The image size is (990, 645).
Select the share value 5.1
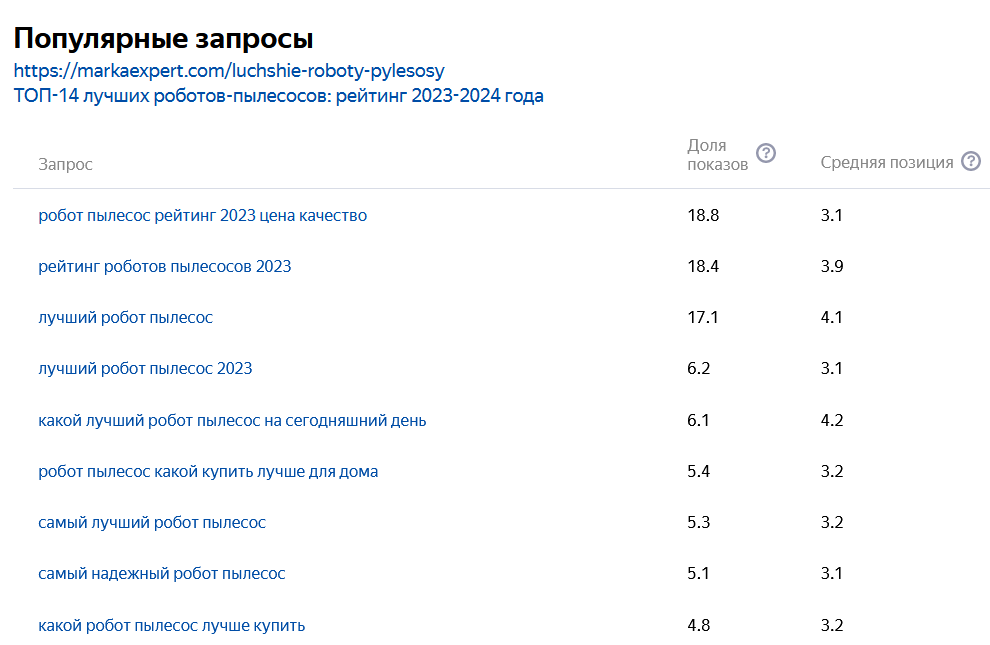coord(698,574)
